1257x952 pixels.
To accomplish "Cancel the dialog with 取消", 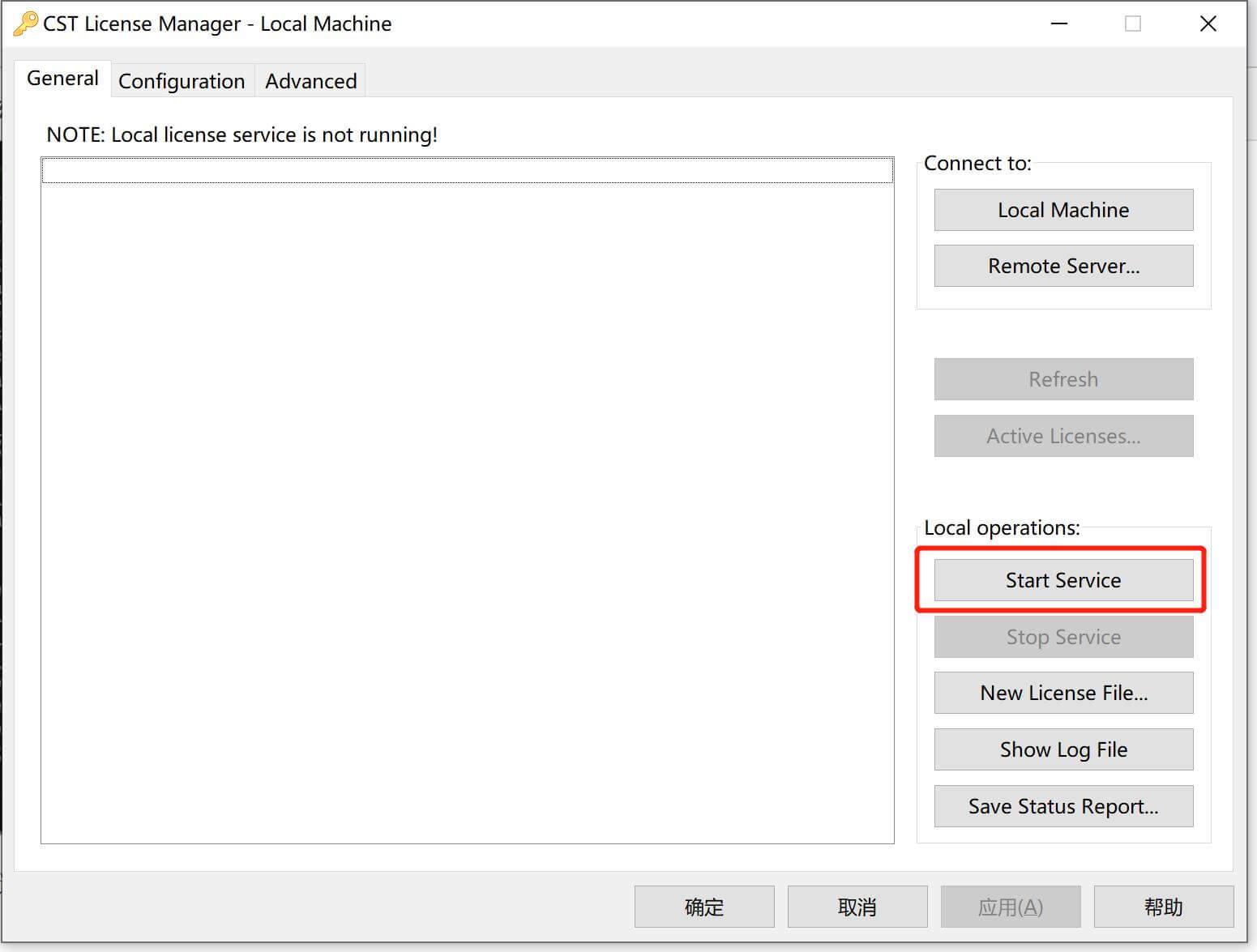I will click(x=857, y=907).
